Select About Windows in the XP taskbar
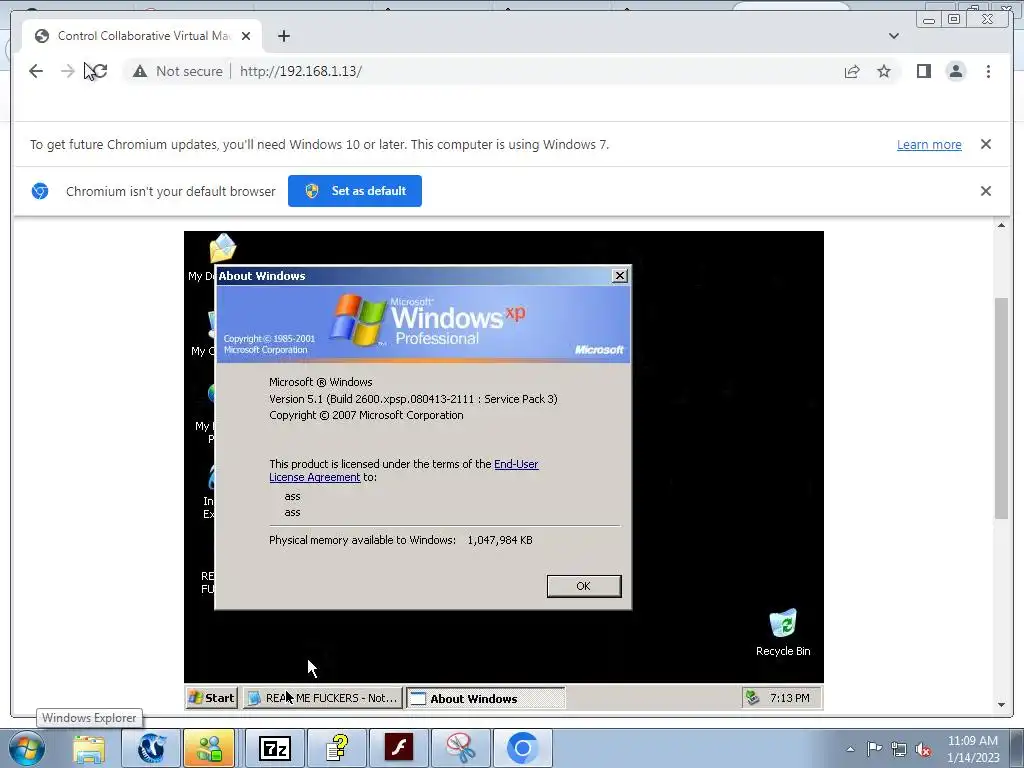This screenshot has height=768, width=1024. click(x=486, y=698)
